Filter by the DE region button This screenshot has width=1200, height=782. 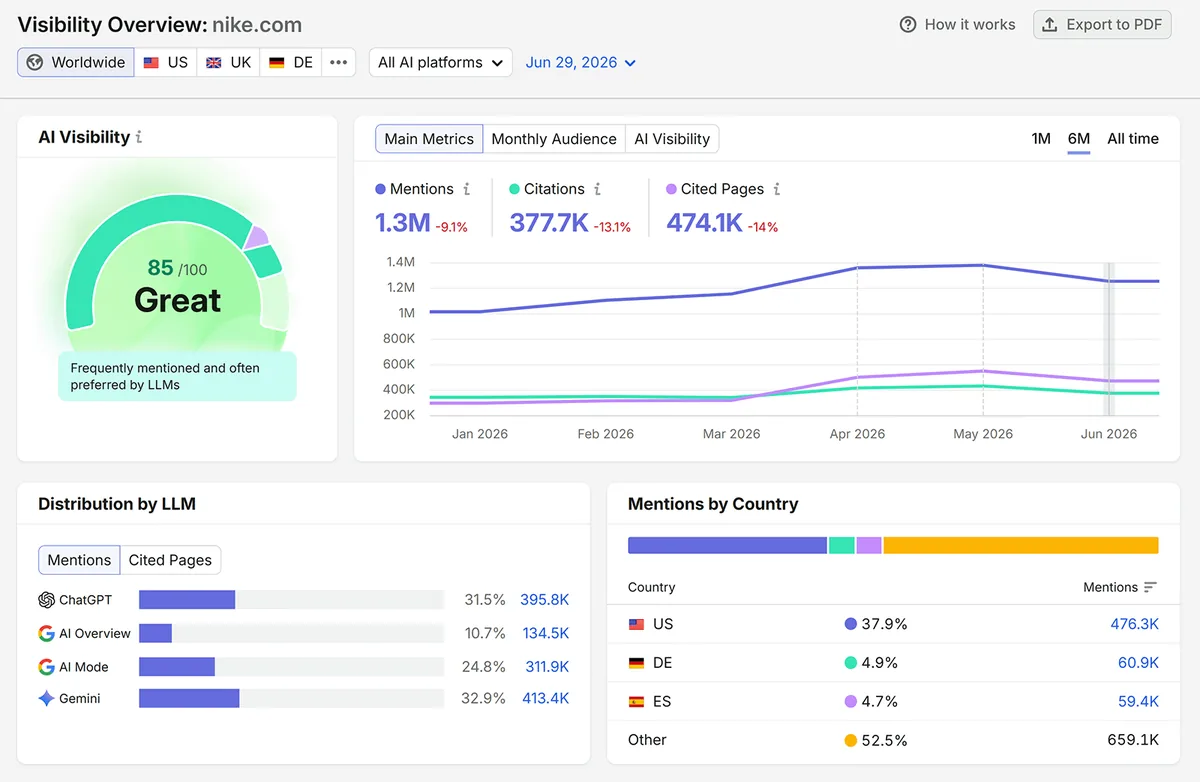[x=291, y=62]
